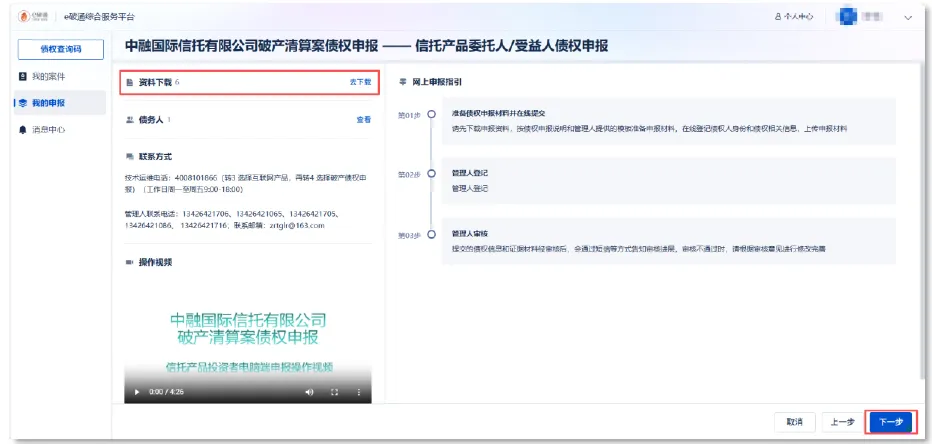Click the 第03步 step circle marker
The width and height of the screenshot is (932, 444).
tap(432, 234)
